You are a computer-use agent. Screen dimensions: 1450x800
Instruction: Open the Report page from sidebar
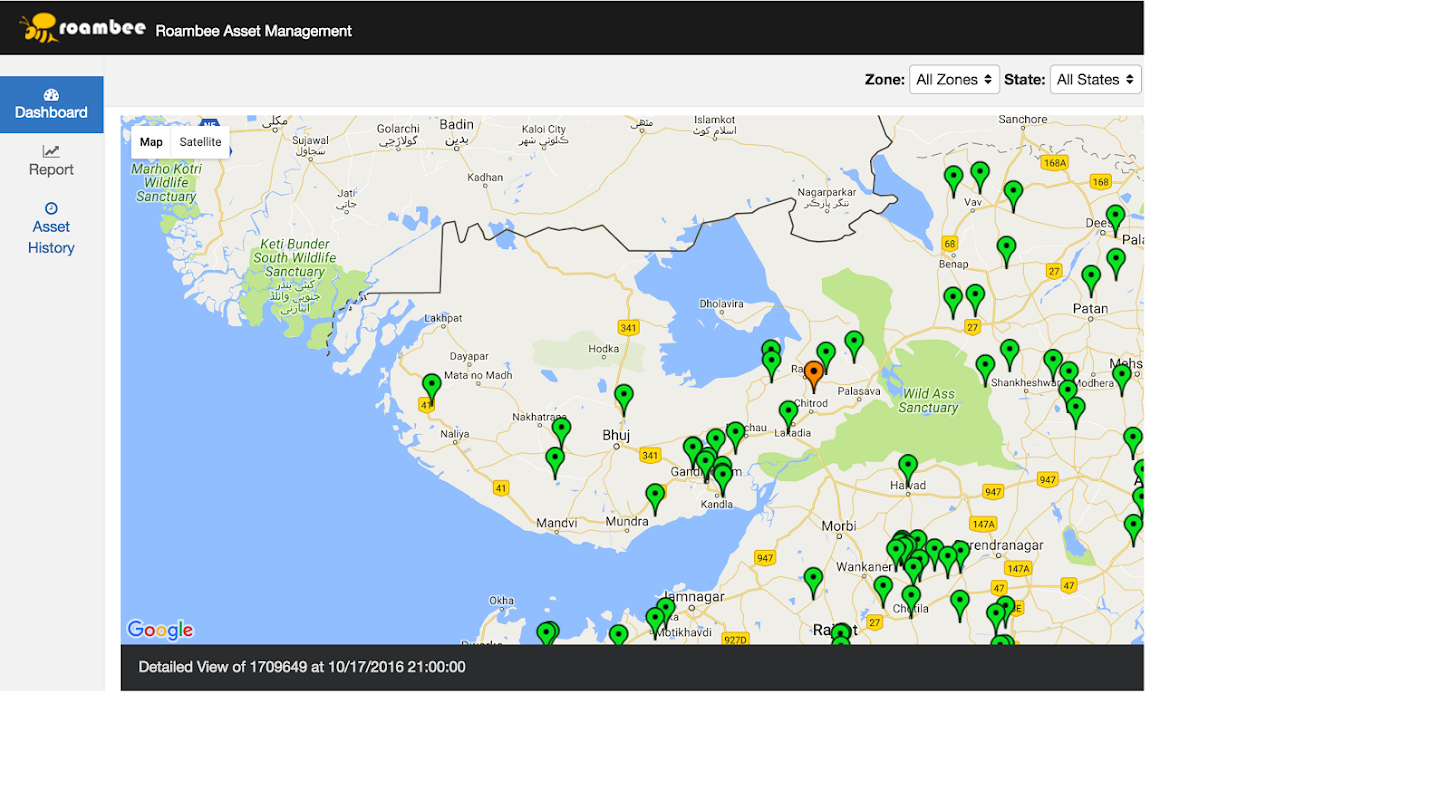coord(51,160)
